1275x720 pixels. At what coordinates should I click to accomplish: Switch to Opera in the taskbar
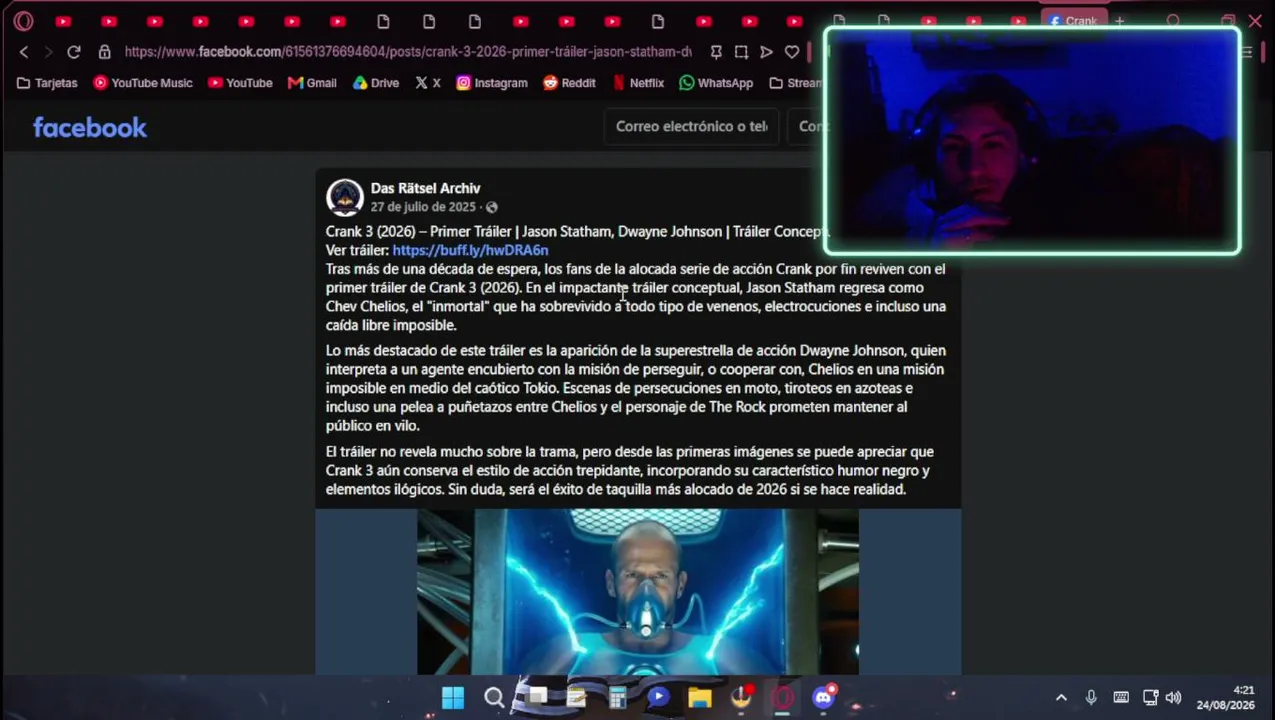782,697
